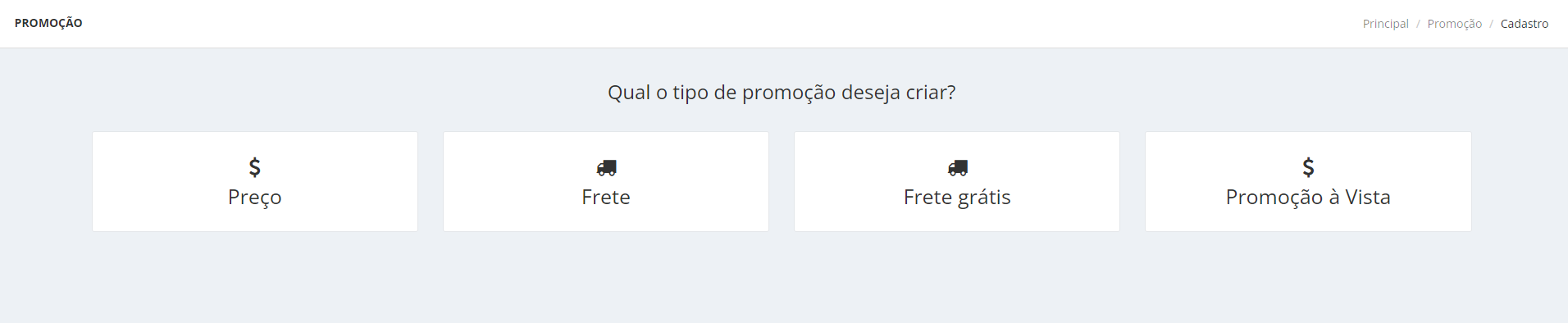Open the Preço promotion type card
This screenshot has width=1568, height=323.
tap(255, 181)
